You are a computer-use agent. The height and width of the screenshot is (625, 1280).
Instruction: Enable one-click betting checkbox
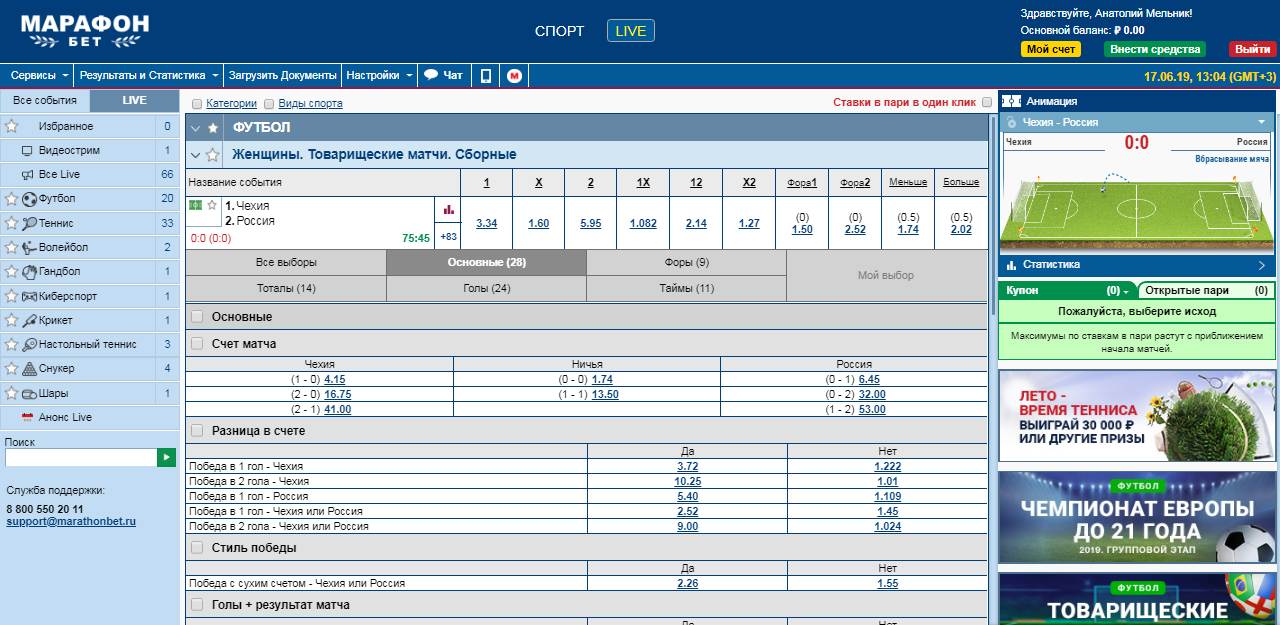click(987, 102)
